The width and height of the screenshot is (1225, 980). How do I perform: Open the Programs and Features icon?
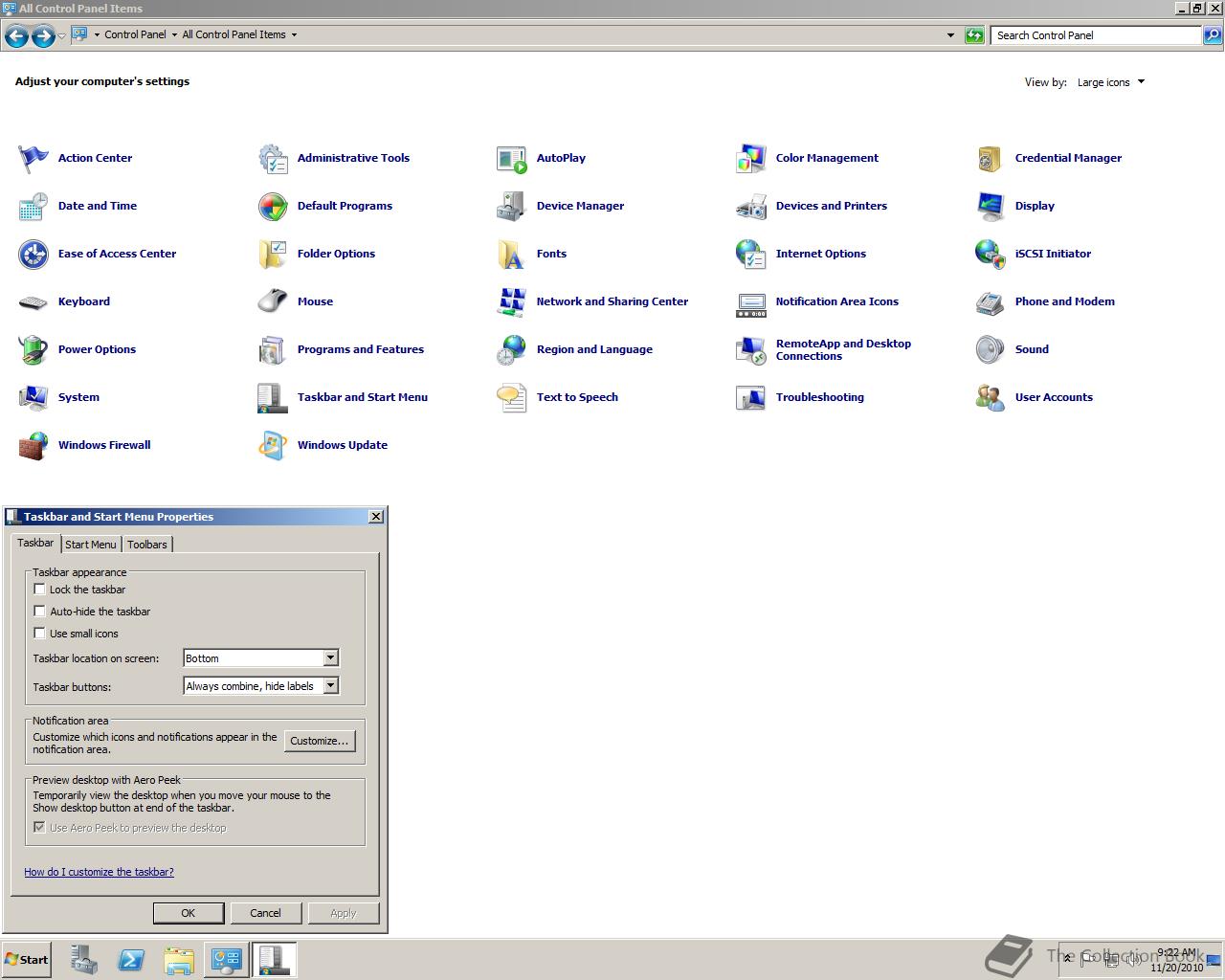click(x=273, y=349)
